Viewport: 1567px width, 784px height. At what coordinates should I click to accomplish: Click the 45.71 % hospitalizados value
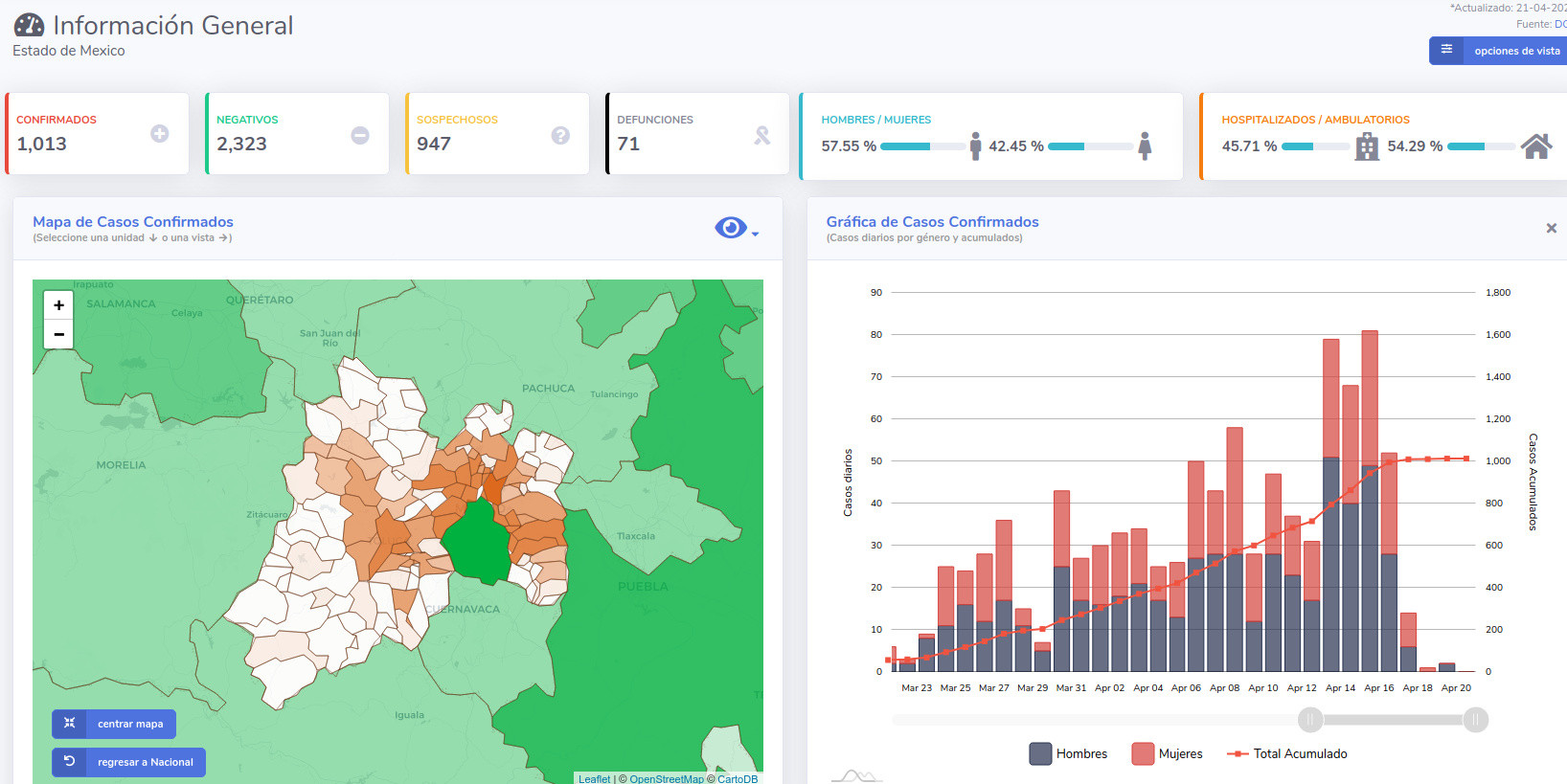(1249, 146)
